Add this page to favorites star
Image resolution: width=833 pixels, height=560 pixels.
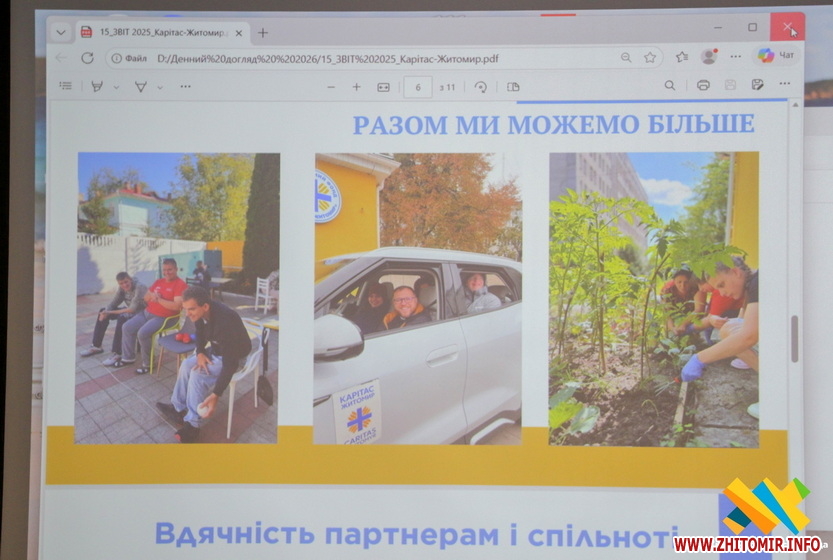pyautogui.click(x=650, y=58)
